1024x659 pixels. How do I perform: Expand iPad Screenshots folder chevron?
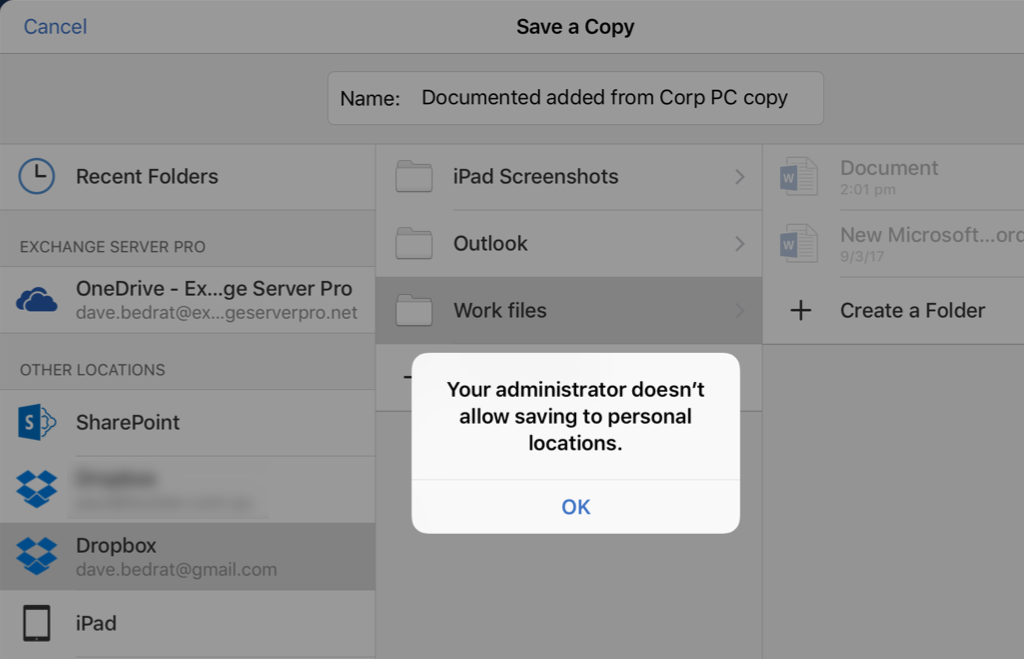coord(740,177)
